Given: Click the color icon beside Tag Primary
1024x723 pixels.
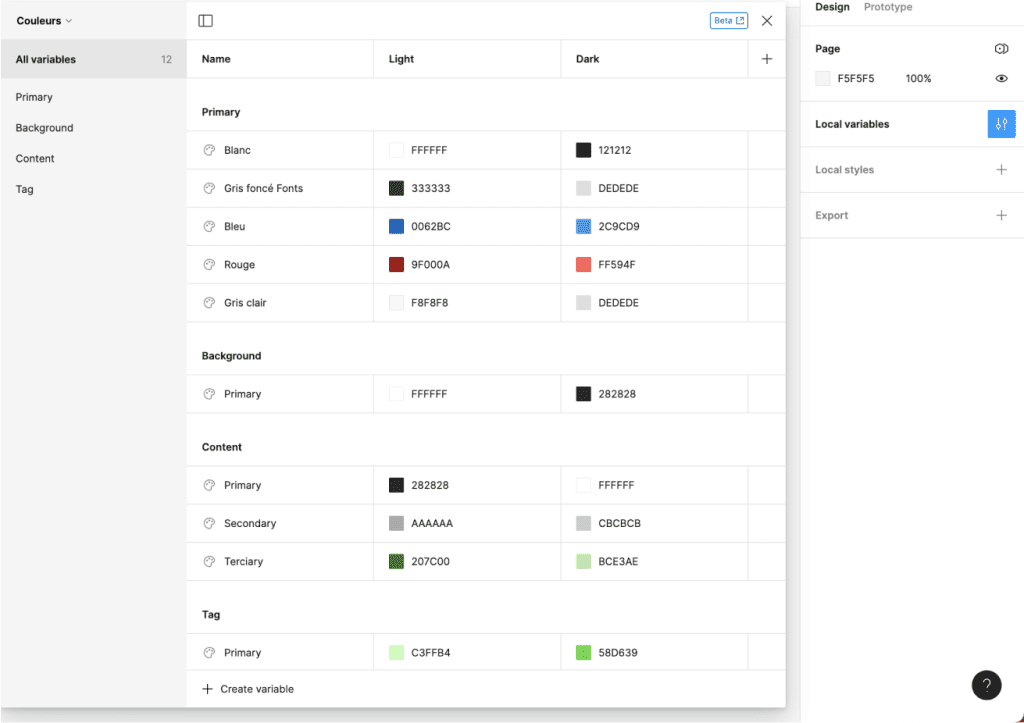Looking at the screenshot, I should point(209,652).
